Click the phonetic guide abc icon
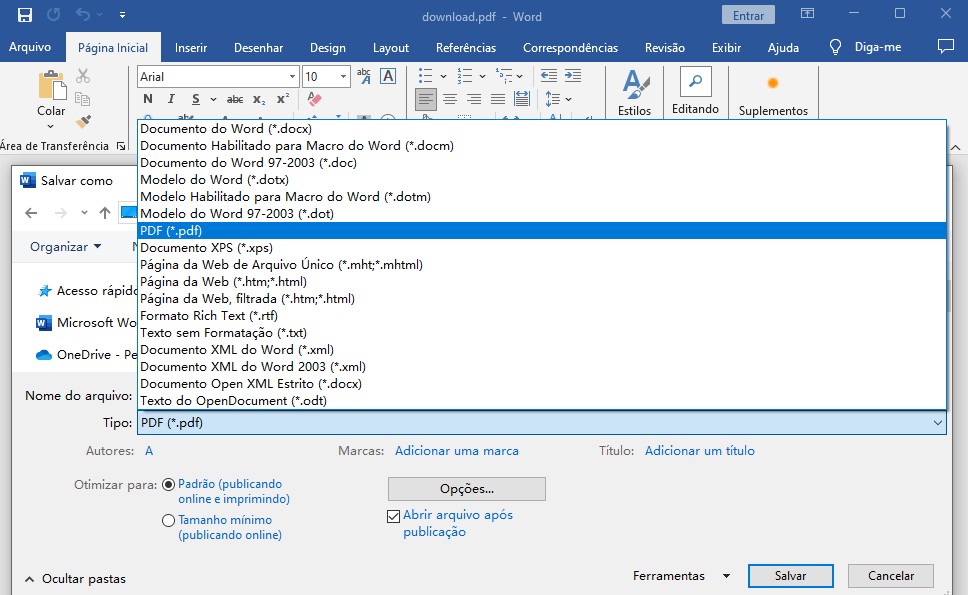 click(364, 76)
